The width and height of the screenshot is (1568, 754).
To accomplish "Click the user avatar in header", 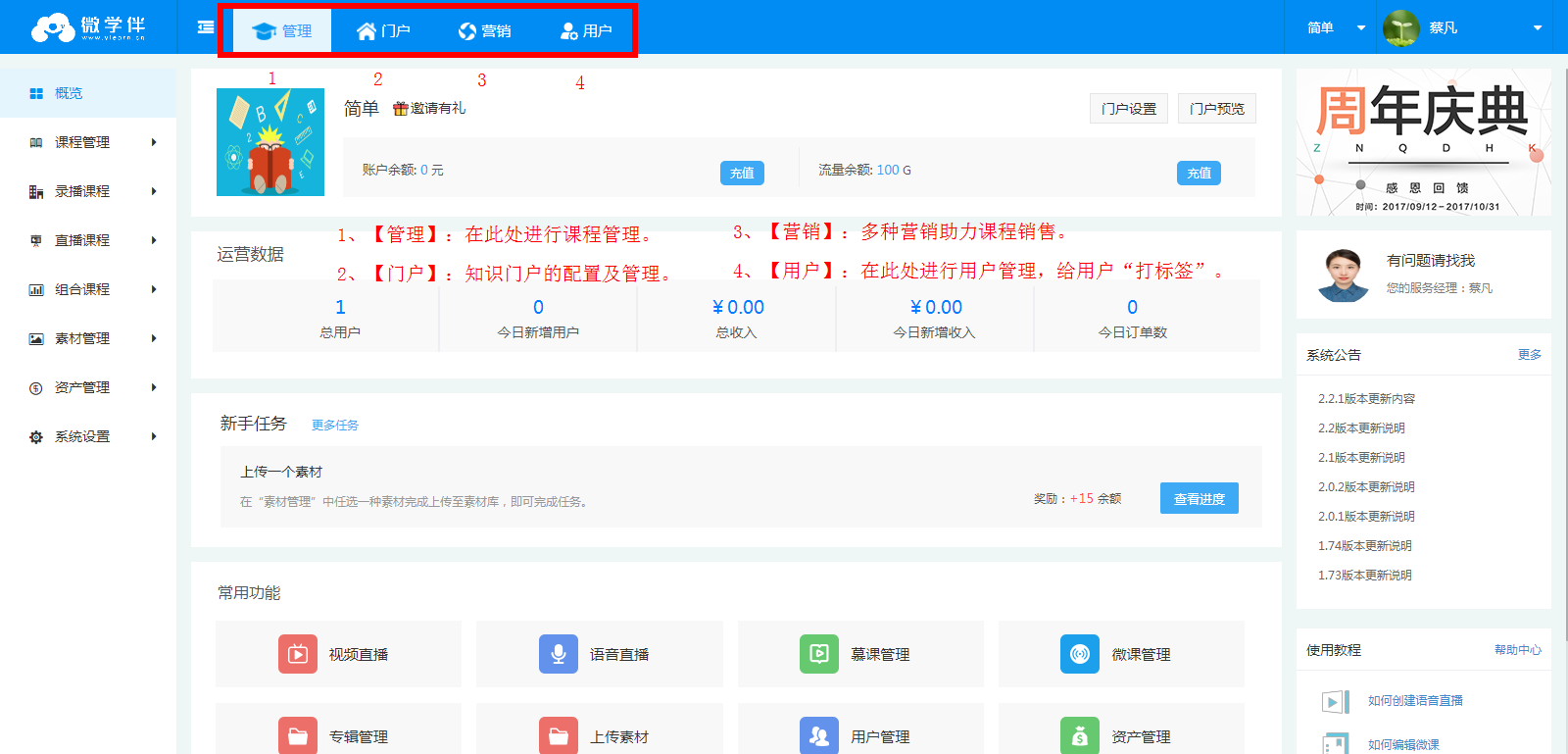I will (x=1401, y=27).
